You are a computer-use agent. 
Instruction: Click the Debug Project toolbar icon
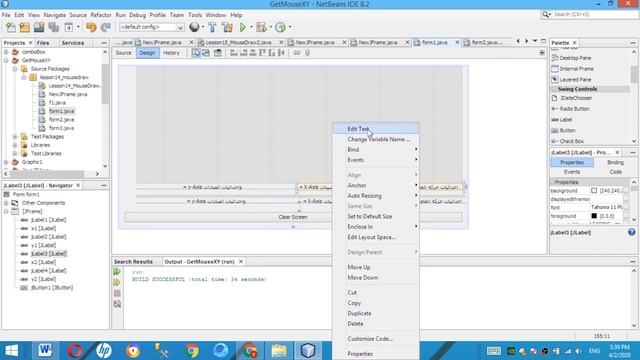tap(261, 27)
